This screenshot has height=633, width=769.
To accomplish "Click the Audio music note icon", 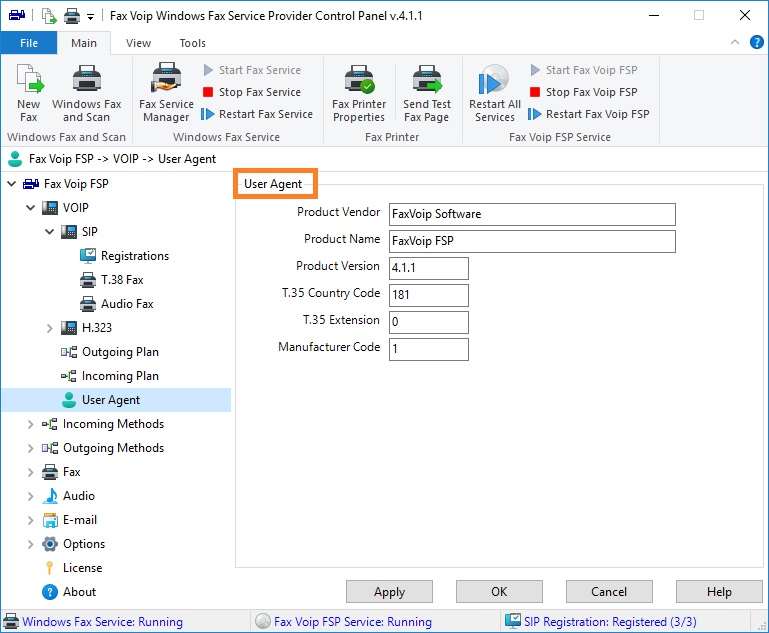I will pyautogui.click(x=50, y=496).
